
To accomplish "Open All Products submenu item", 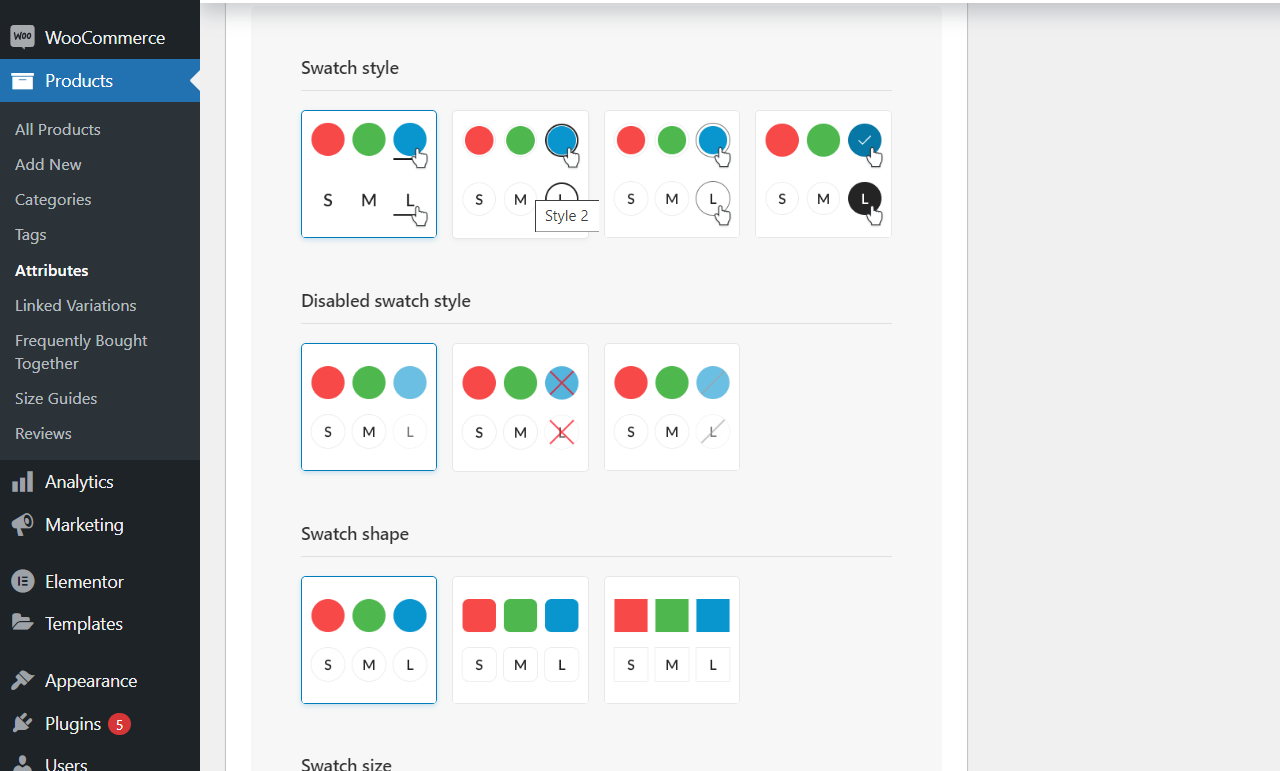I will (x=58, y=129).
